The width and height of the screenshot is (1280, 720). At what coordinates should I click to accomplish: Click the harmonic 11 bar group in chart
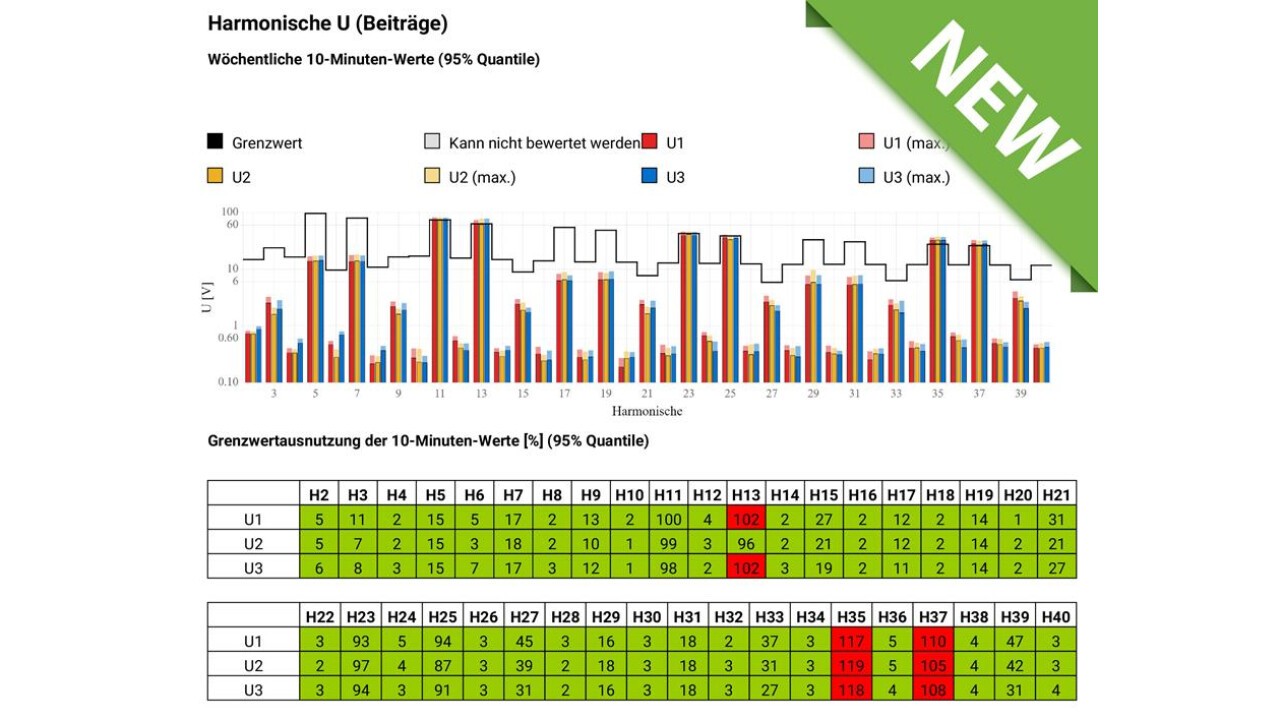(440, 300)
